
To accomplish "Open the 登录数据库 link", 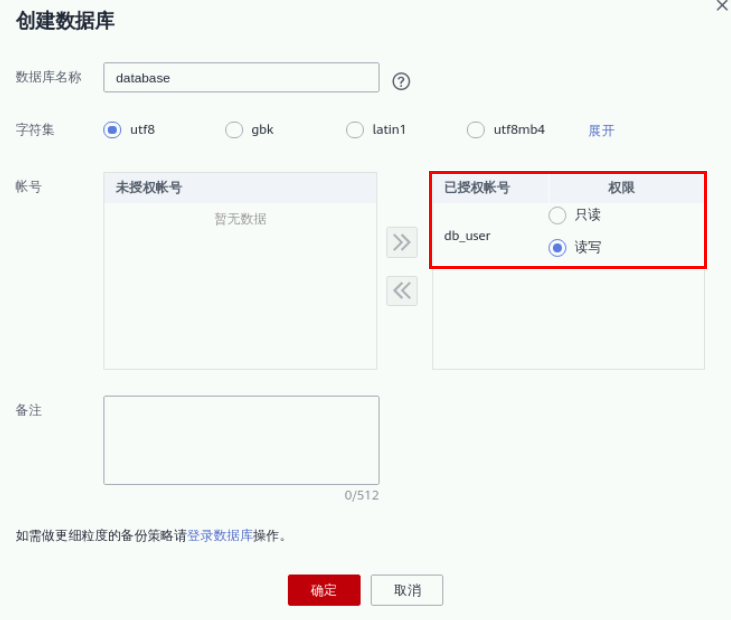I will pyautogui.click(x=220, y=536).
